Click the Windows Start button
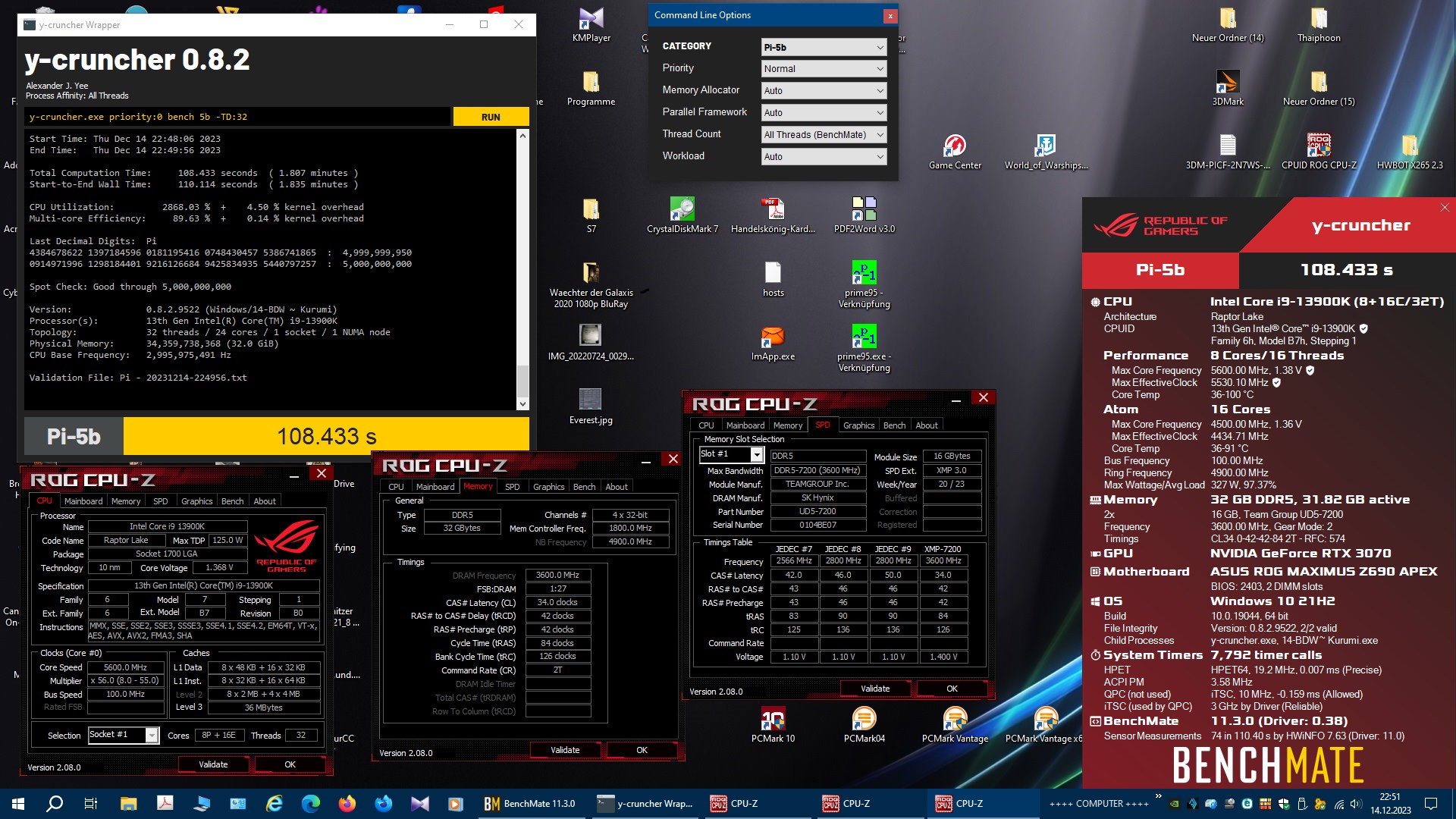This screenshot has width=1456, height=819. 18,804
